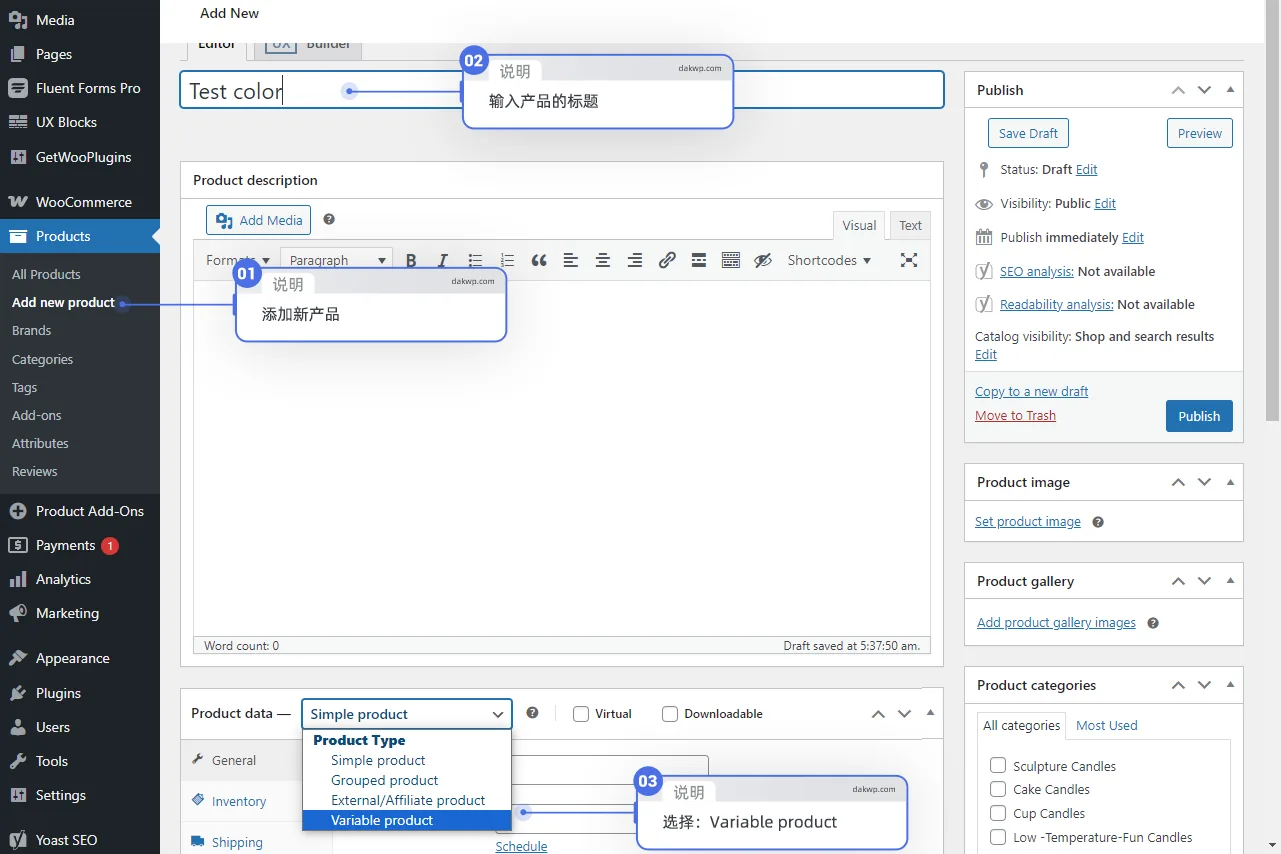The image size is (1281, 854).
Task: Insert Read More tag icon
Action: click(699, 260)
